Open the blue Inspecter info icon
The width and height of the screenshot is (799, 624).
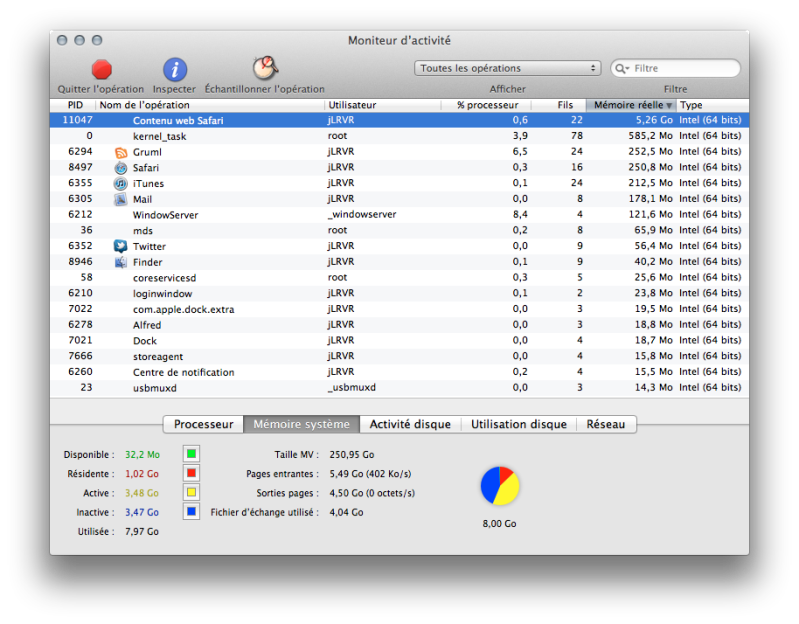coord(175,69)
